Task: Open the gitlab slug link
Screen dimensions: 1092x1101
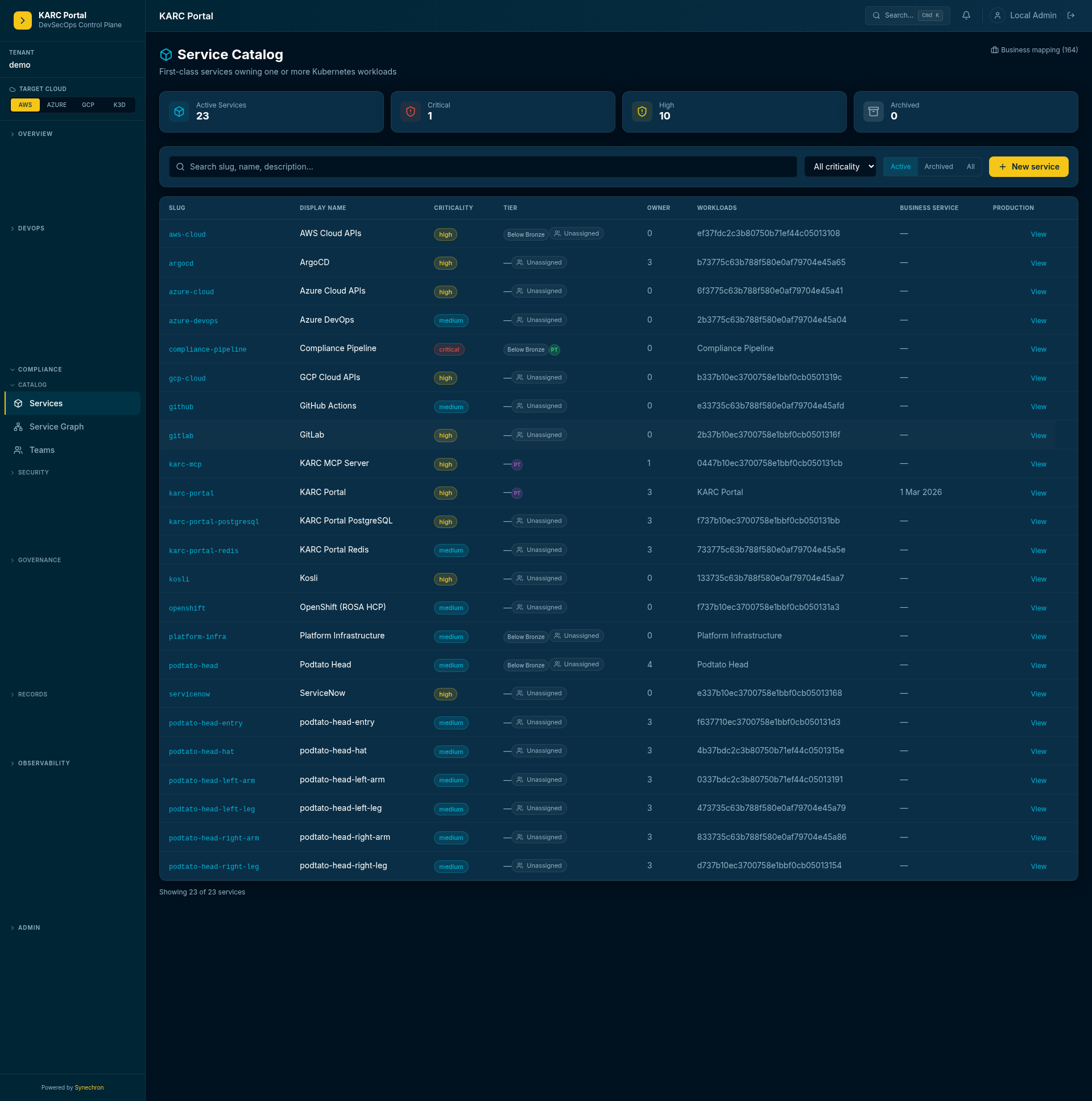Action: tap(181, 436)
